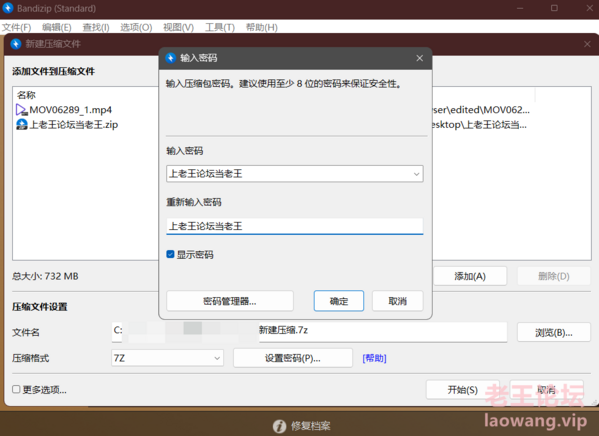Close the 新建压缩文件 window with X
The image size is (599, 436).
point(587,44)
